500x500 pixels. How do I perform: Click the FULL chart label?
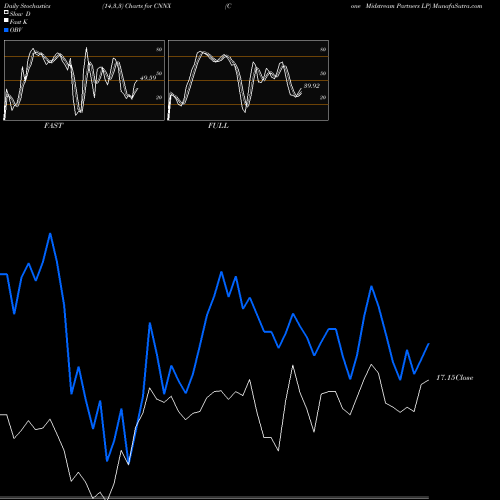click(x=218, y=126)
